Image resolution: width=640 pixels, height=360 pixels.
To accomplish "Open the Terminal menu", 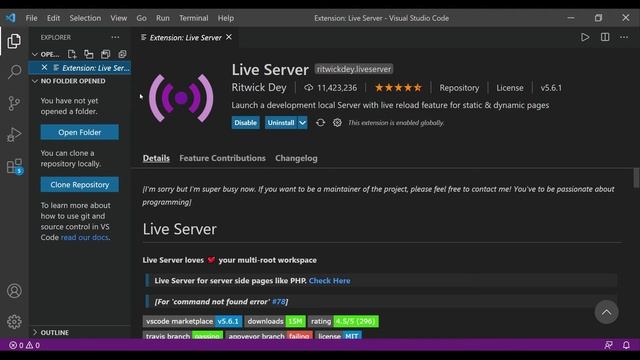I will (x=193, y=18).
